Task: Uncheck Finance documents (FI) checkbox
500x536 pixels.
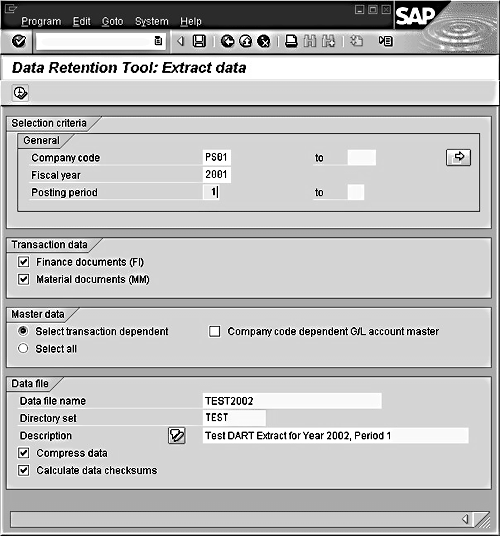Action: coord(23,262)
